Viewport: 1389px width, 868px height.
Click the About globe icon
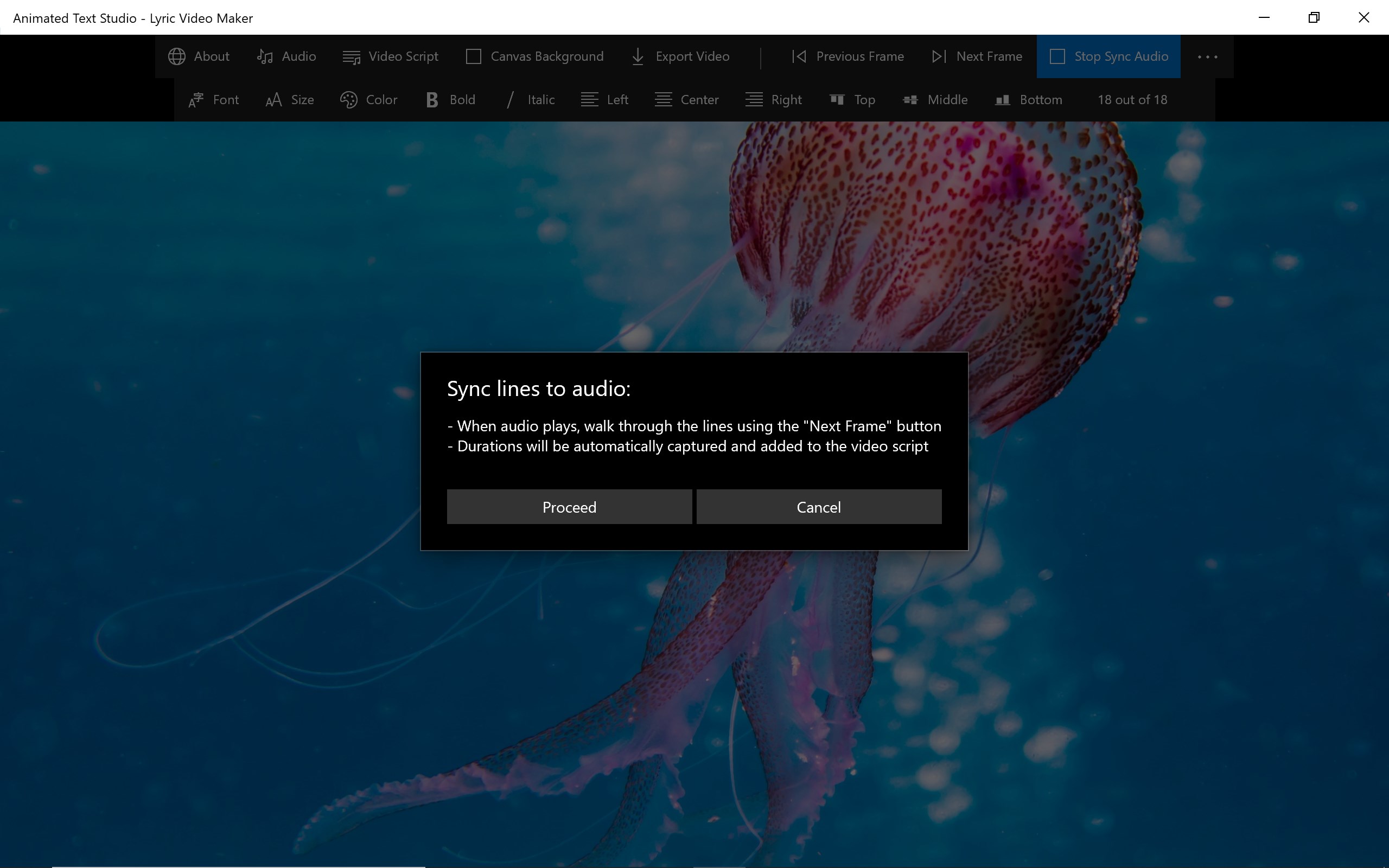pyautogui.click(x=177, y=56)
